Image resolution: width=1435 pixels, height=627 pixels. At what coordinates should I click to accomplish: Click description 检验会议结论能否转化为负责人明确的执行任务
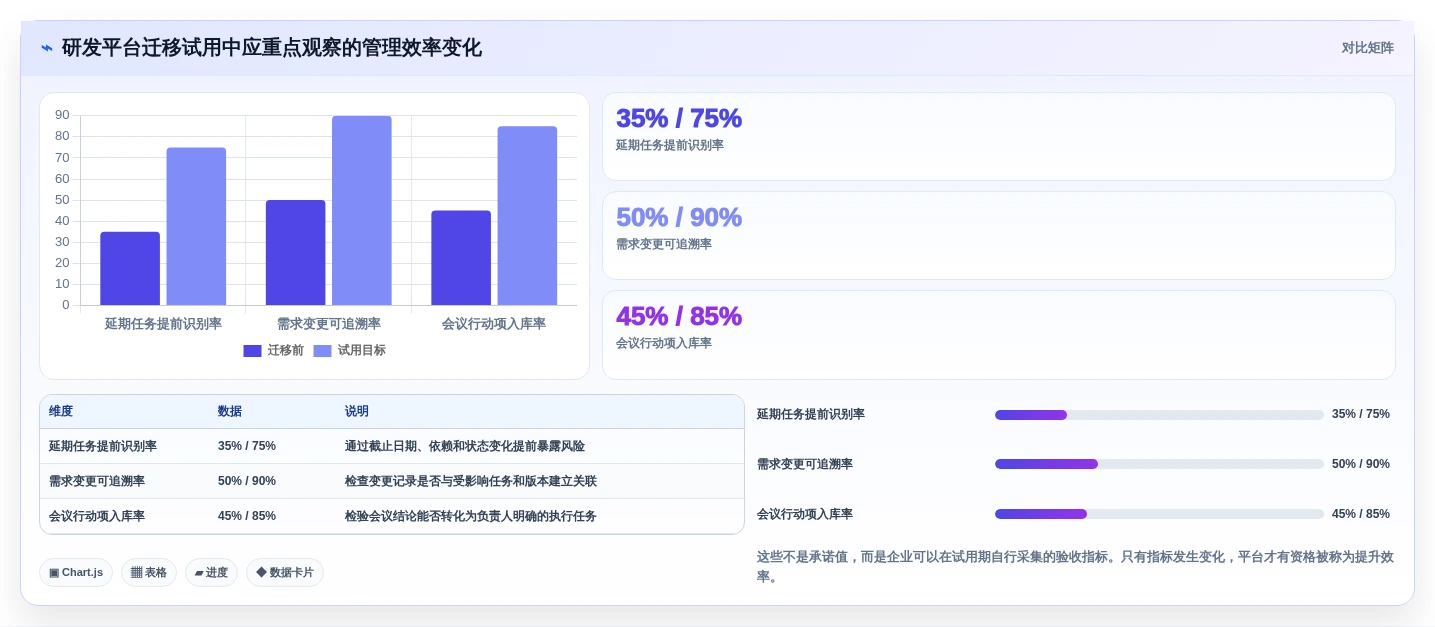click(x=471, y=516)
